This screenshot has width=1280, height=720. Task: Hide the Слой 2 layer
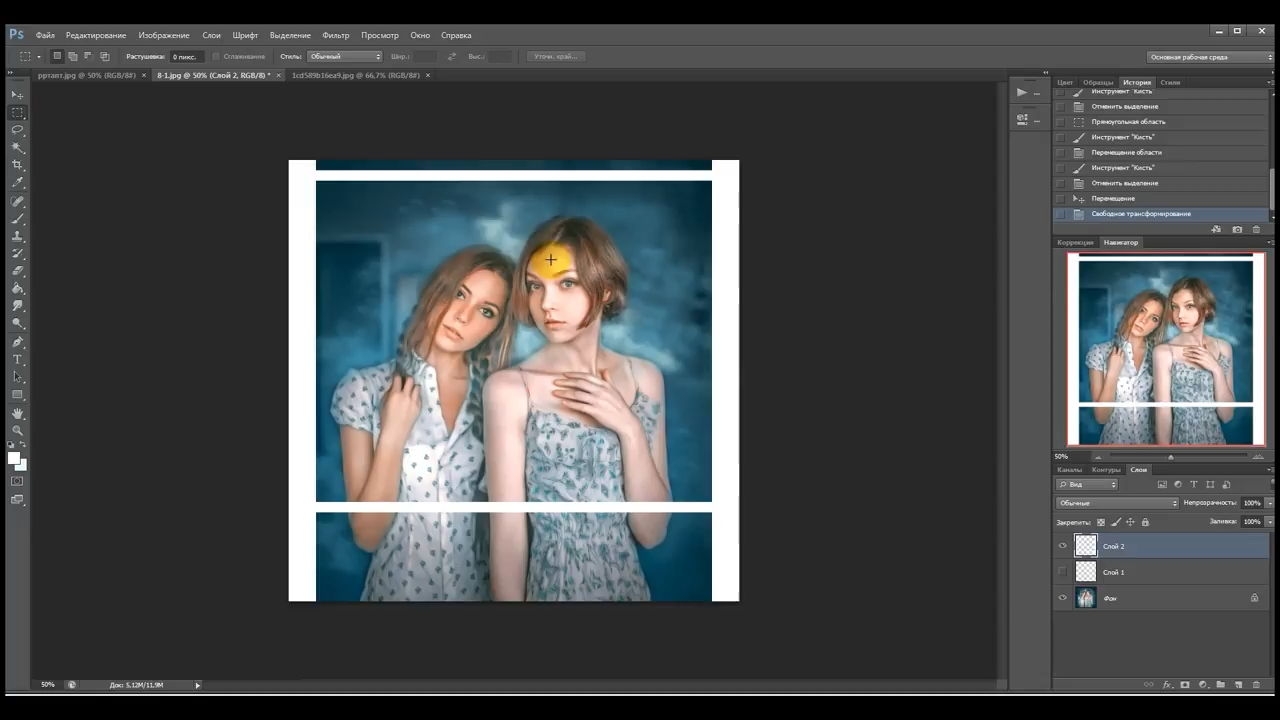click(x=1062, y=546)
